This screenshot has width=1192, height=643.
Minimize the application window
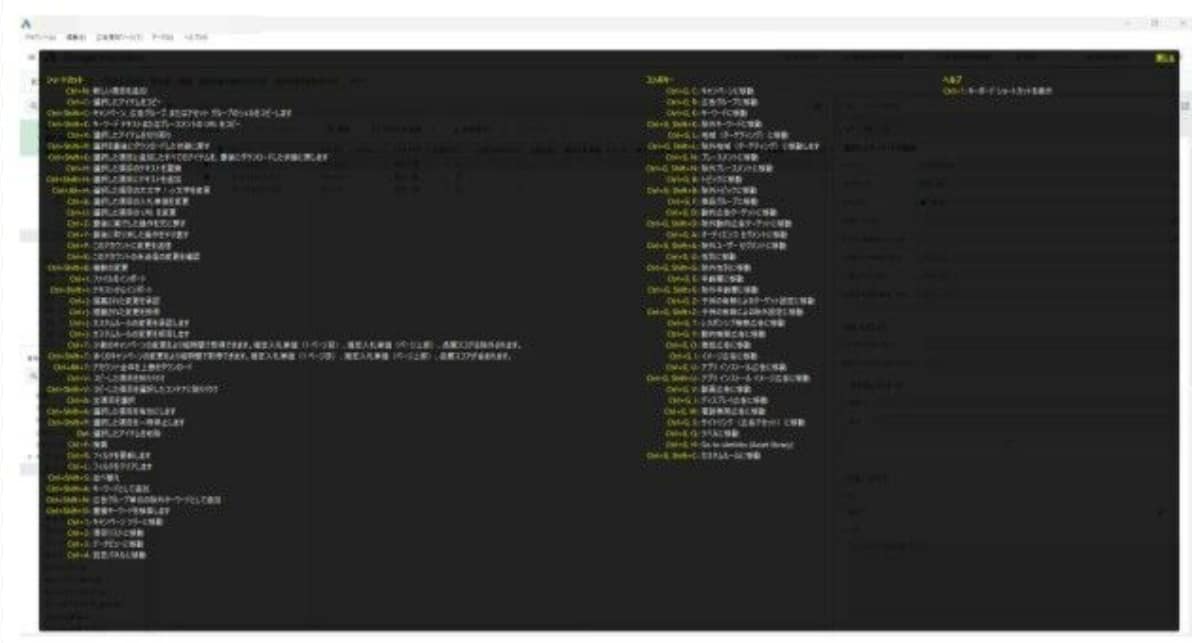pos(1129,22)
